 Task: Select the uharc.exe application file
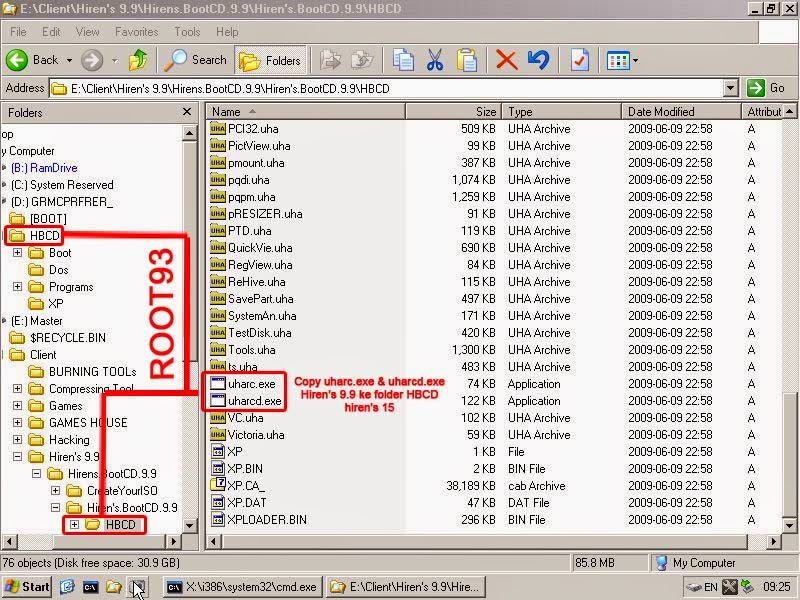pyautogui.click(x=244, y=384)
